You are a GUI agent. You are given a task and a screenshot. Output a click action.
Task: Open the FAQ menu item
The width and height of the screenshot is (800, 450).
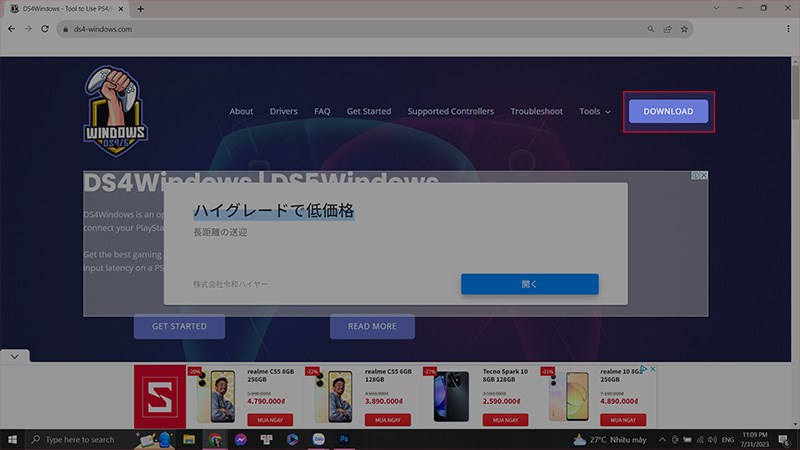(322, 111)
